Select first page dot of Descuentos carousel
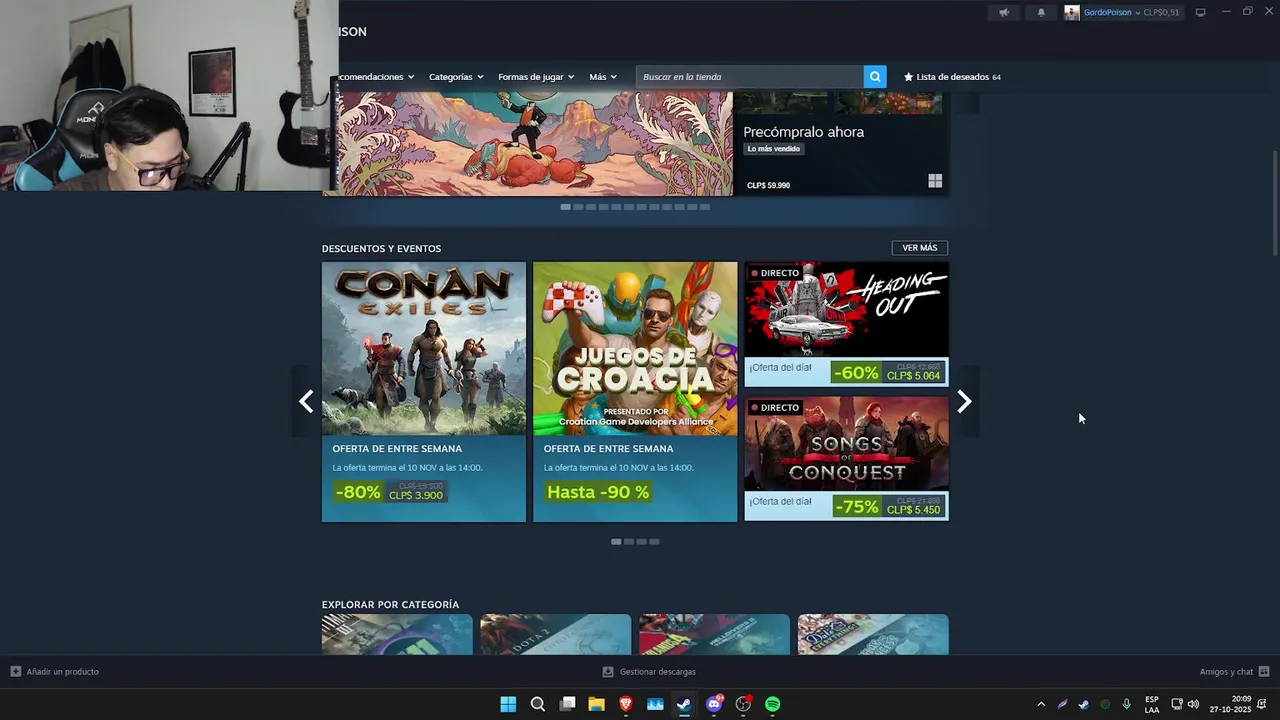Image resolution: width=1280 pixels, height=720 pixels. coord(616,542)
